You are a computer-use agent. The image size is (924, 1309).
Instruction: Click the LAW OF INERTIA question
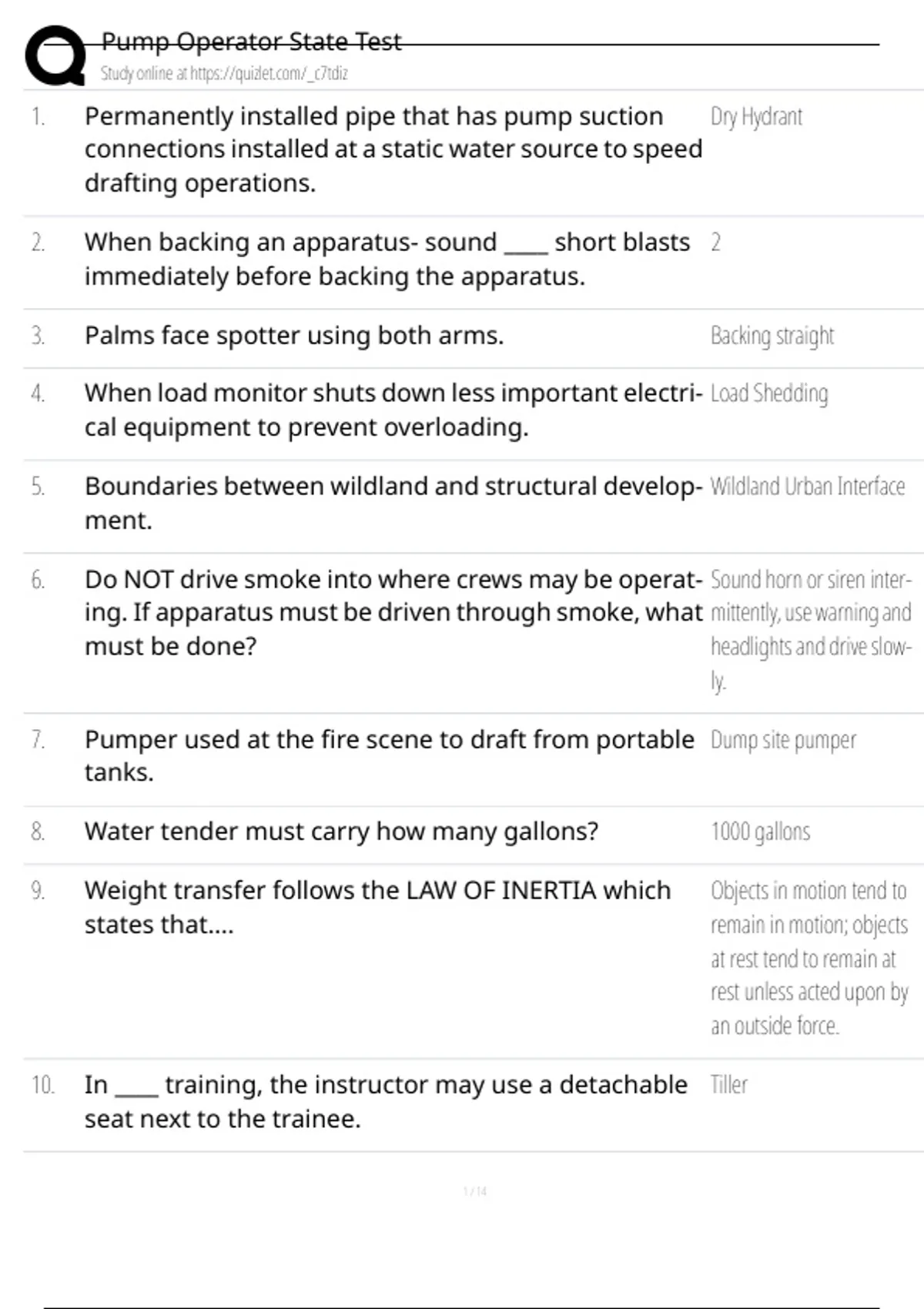click(x=377, y=907)
